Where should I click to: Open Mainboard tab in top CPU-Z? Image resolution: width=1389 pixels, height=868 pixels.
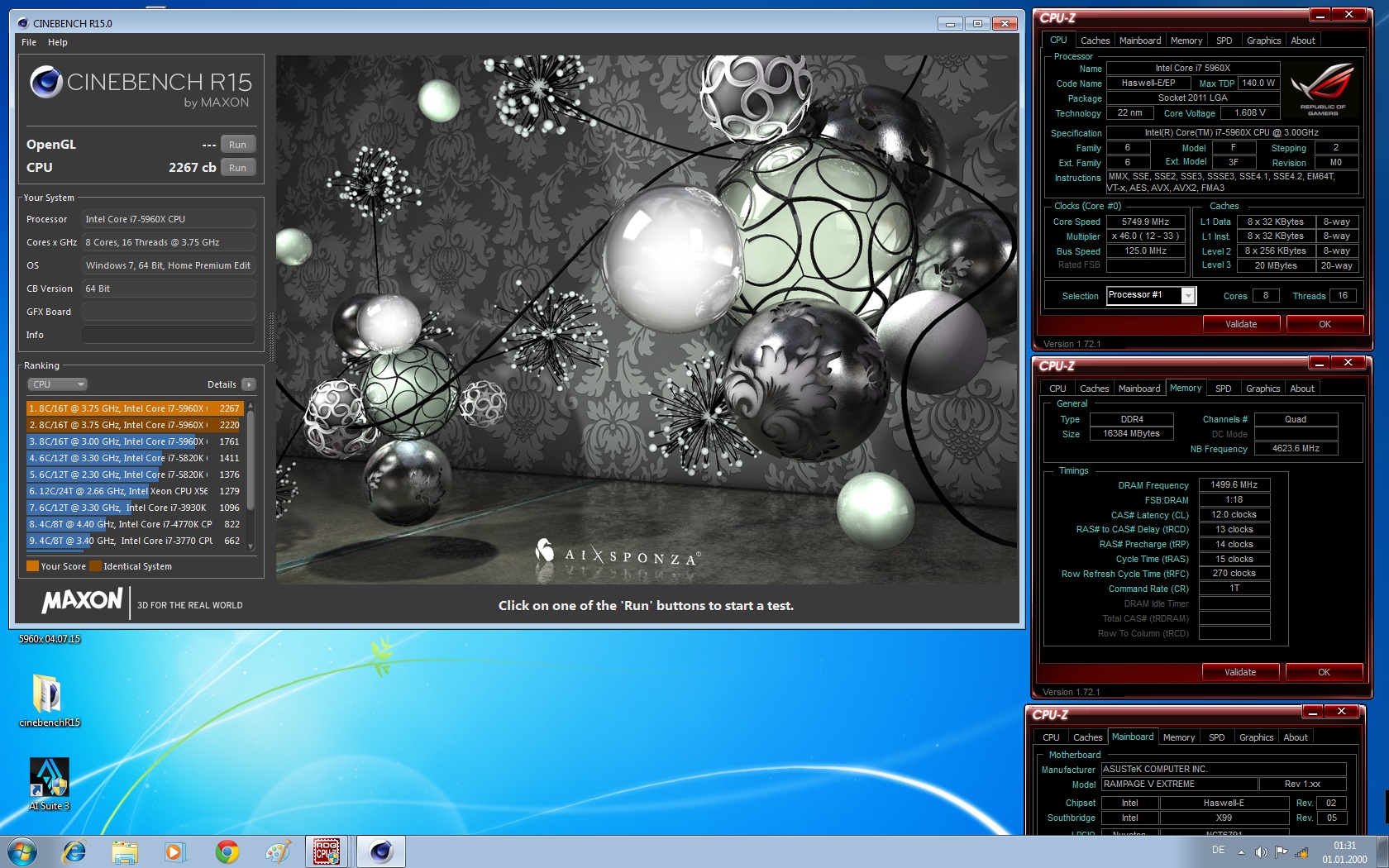pyautogui.click(x=1140, y=41)
